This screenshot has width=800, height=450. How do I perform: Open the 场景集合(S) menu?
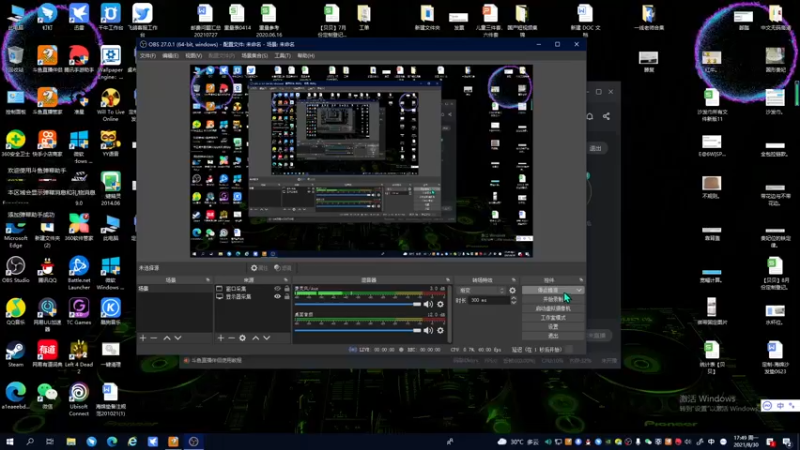coord(255,56)
